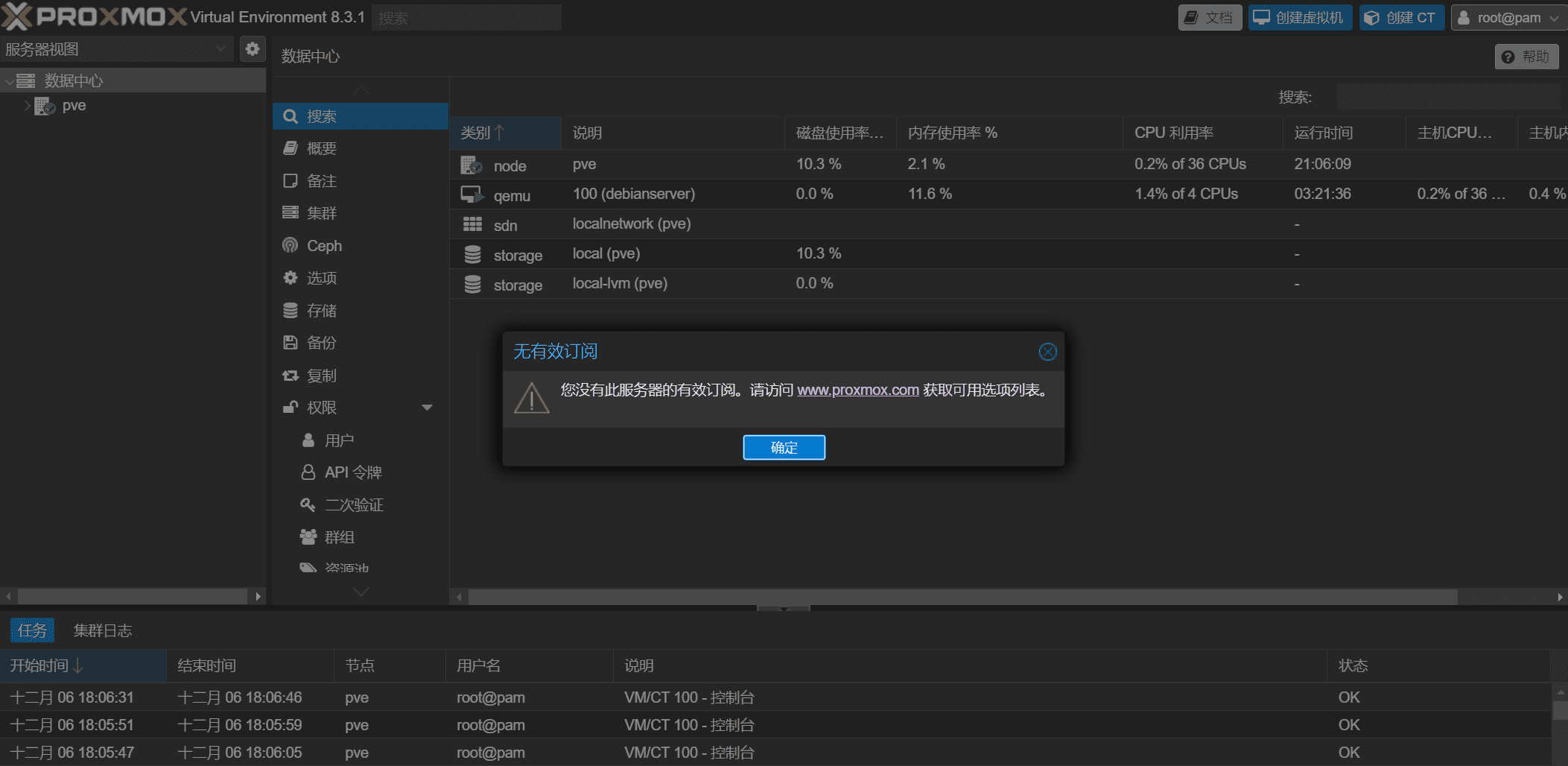Collapse the bottom log panel splitter arrow
1568x766 pixels.
point(783,608)
